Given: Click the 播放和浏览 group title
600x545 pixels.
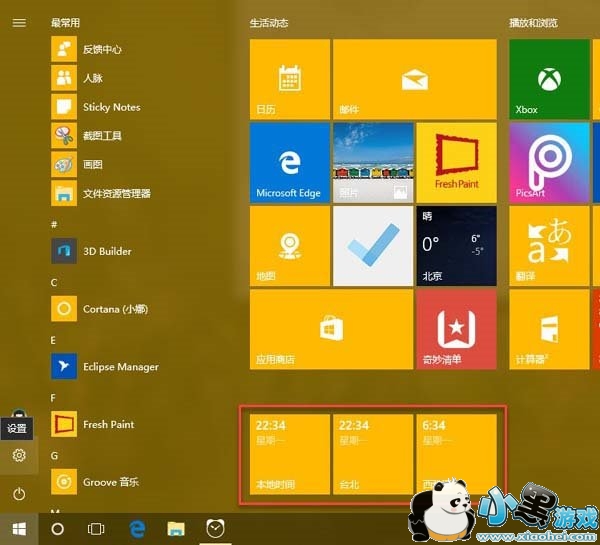Looking at the screenshot, I should point(533,23).
